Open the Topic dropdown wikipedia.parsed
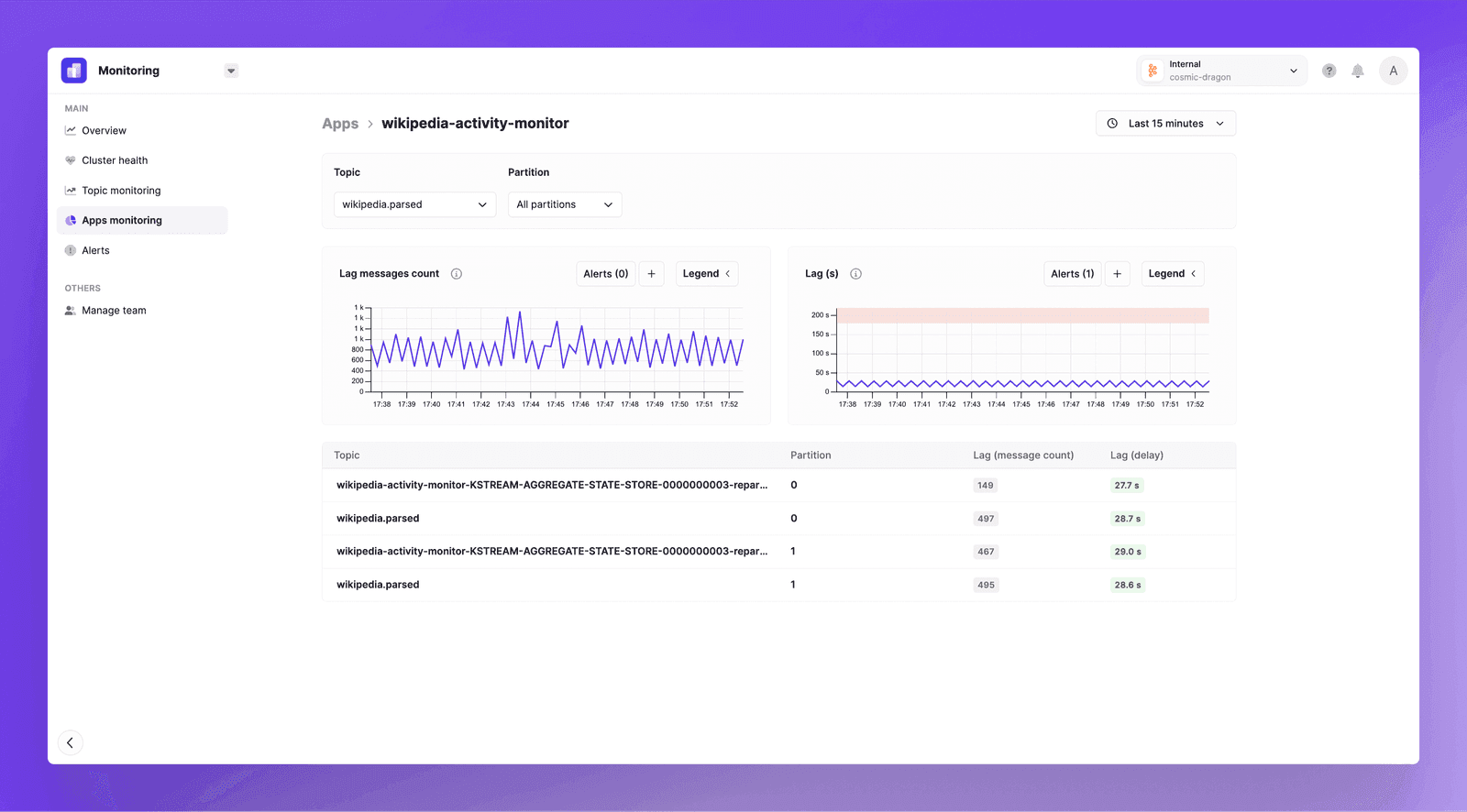 point(414,204)
